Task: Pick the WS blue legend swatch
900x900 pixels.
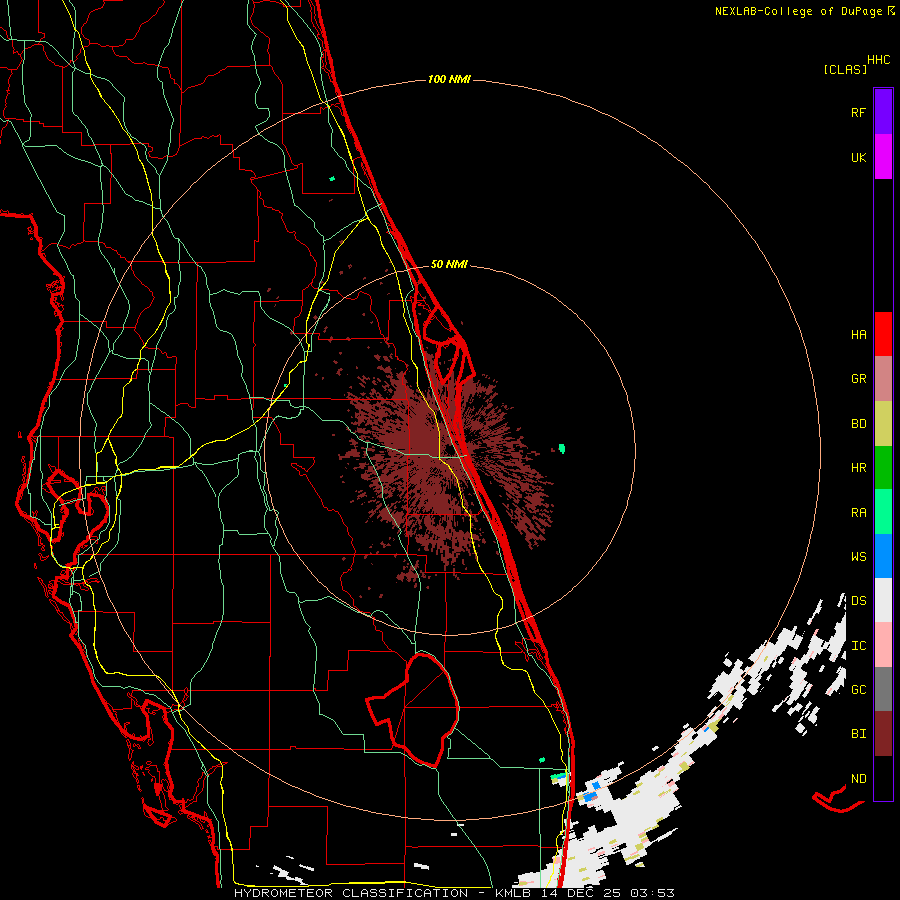Action: [x=883, y=556]
